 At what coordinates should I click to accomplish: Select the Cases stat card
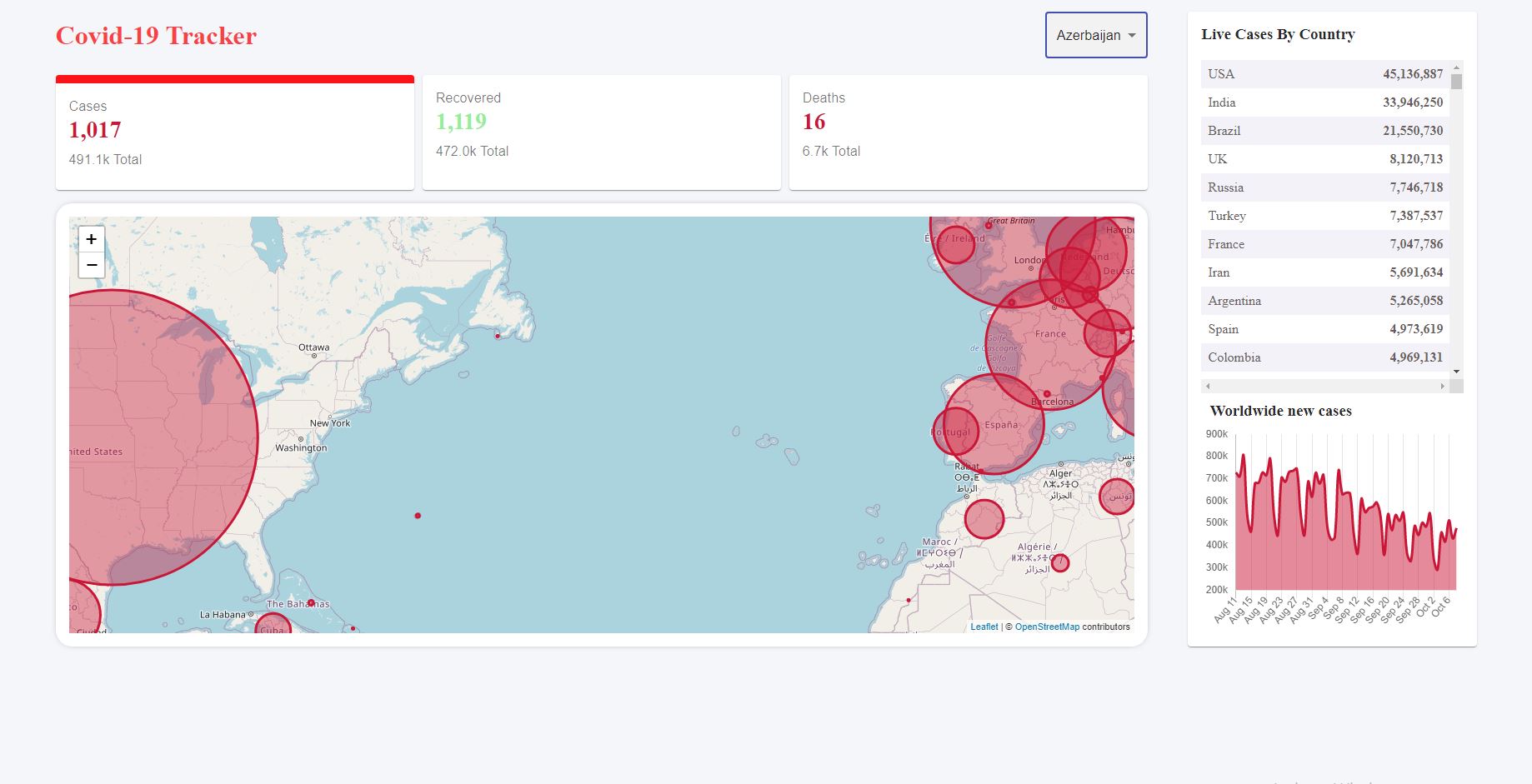pyautogui.click(x=234, y=133)
